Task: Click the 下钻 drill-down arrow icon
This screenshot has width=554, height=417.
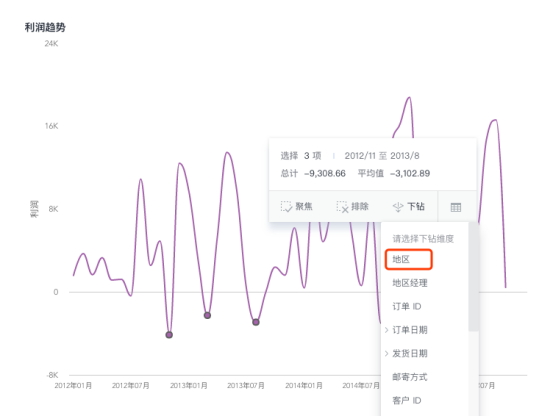Action: pyautogui.click(x=398, y=207)
